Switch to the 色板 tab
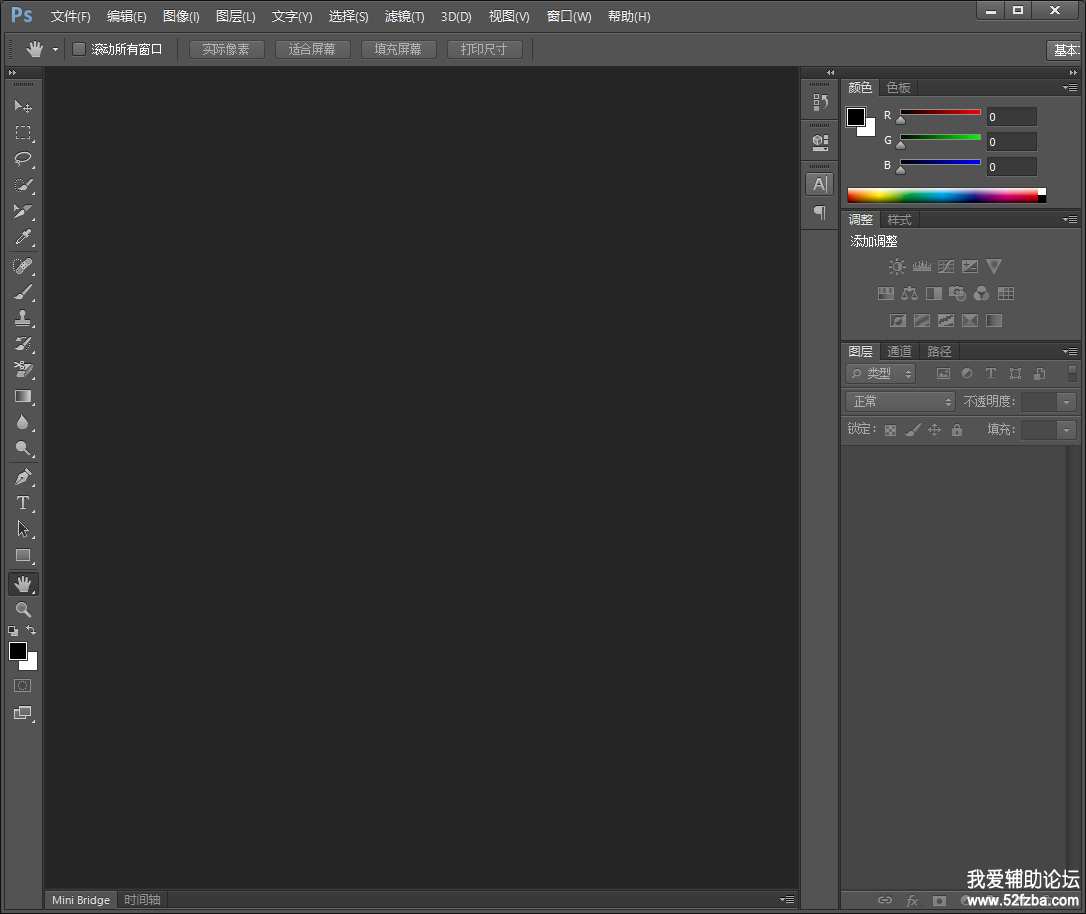The image size is (1086, 914). (x=898, y=88)
